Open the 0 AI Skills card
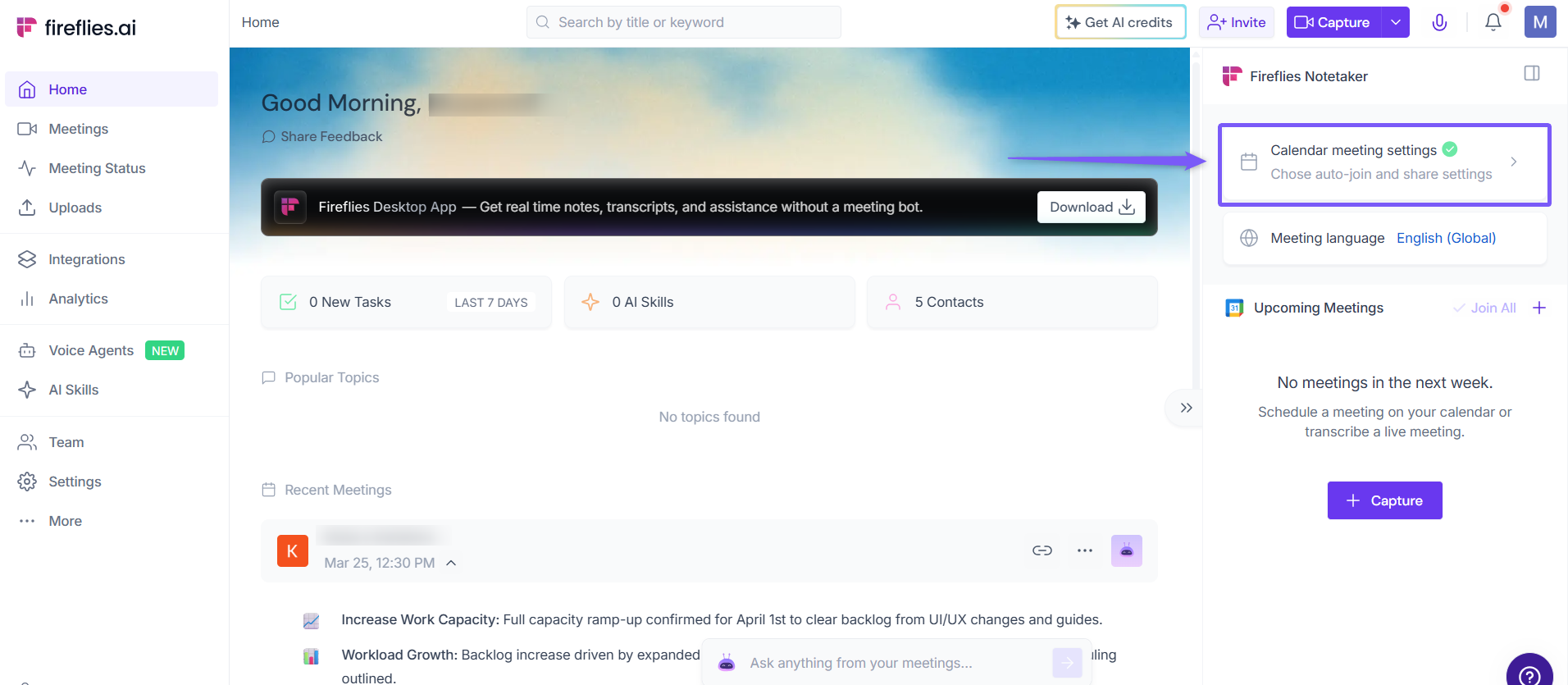1568x685 pixels. pyautogui.click(x=709, y=302)
